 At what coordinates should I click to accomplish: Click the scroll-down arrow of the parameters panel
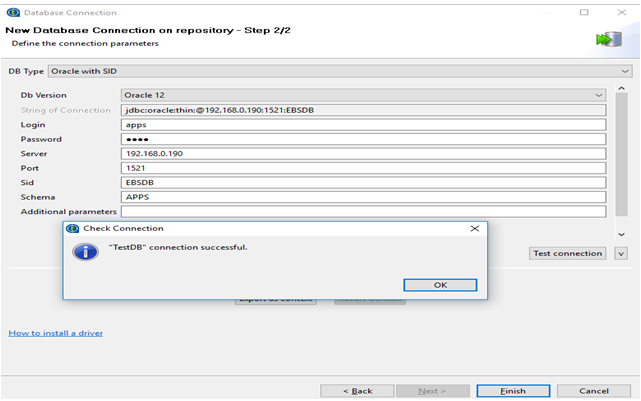pyautogui.click(x=621, y=234)
